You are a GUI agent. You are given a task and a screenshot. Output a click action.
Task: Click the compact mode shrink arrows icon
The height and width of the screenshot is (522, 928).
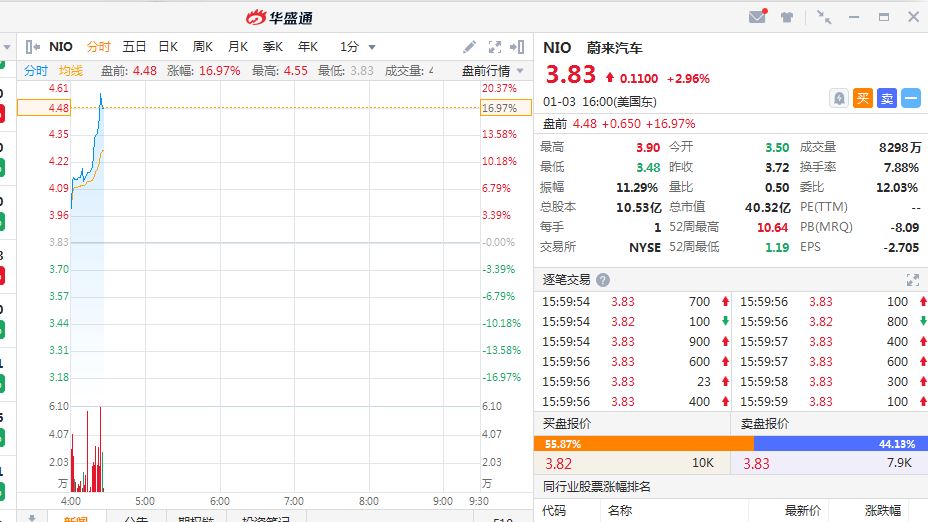click(823, 17)
